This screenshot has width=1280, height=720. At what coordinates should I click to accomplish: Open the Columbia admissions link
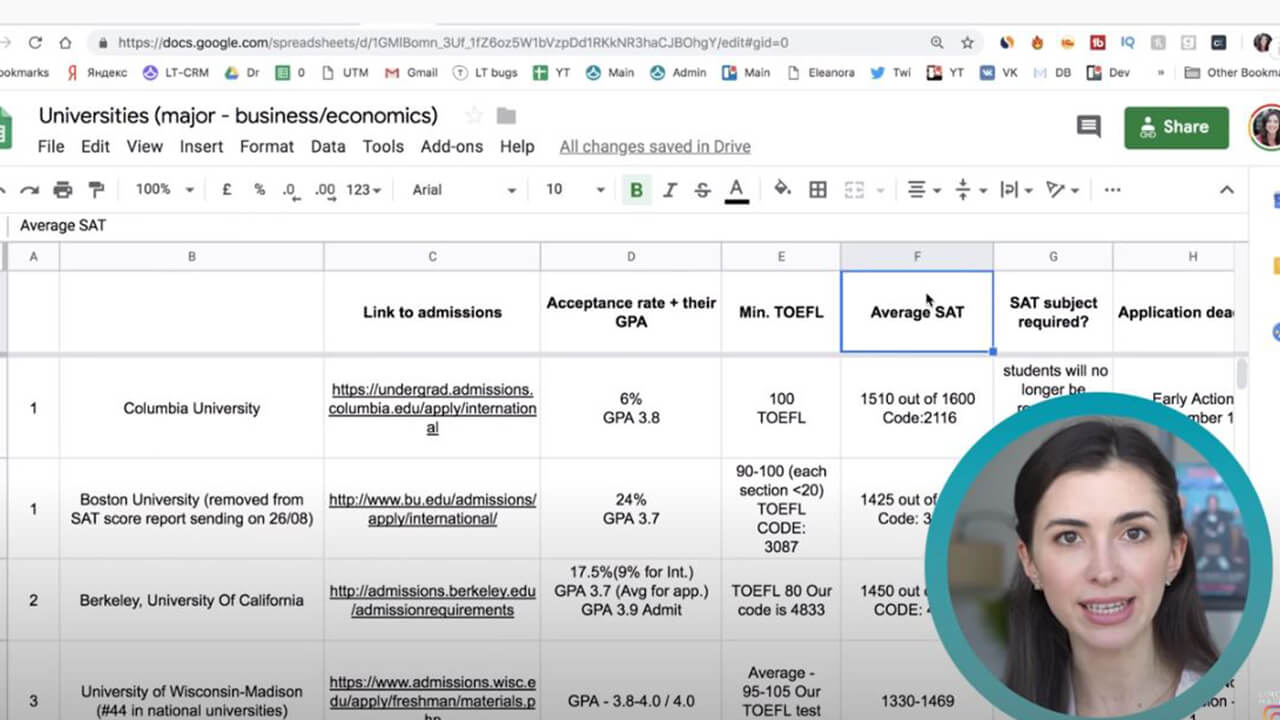coord(432,408)
